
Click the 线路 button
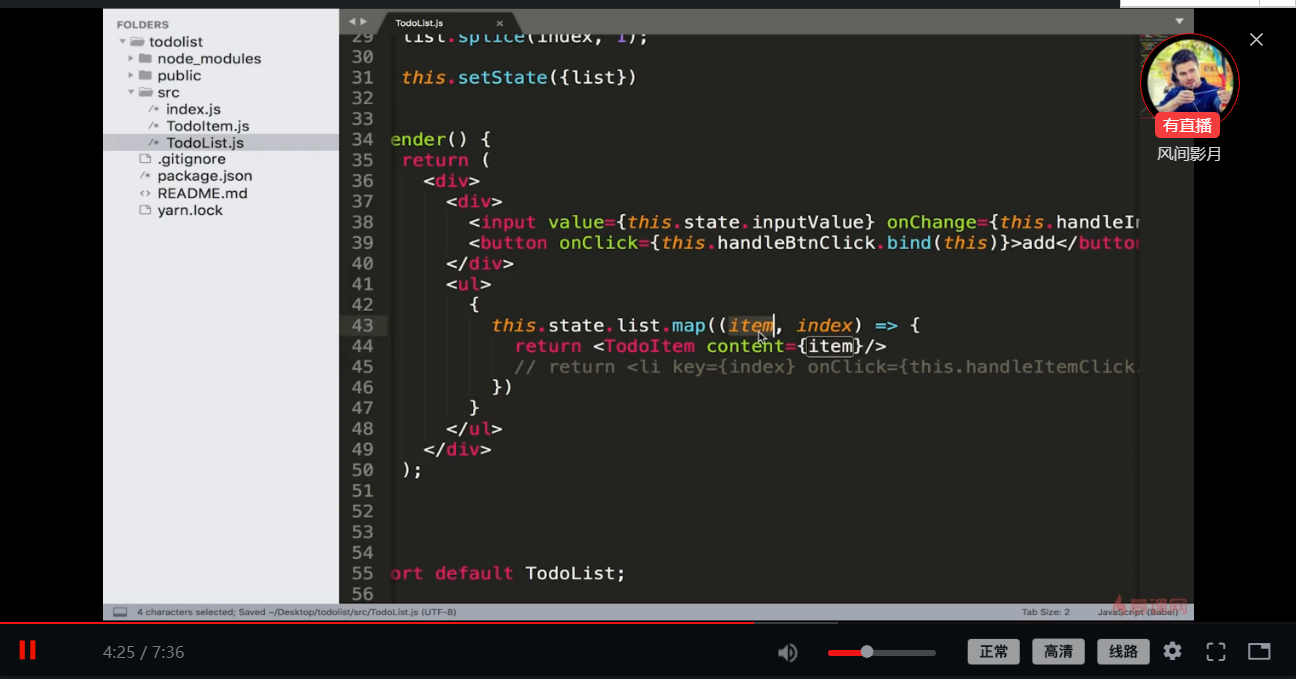point(1122,651)
